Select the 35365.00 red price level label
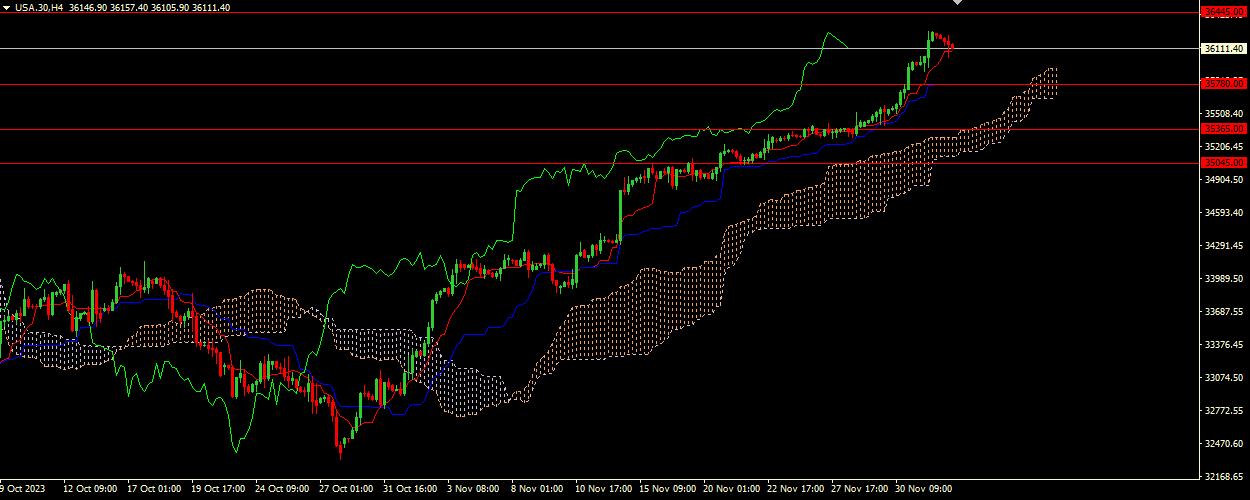Screen dimensions: 1250x500 [x=1224, y=129]
